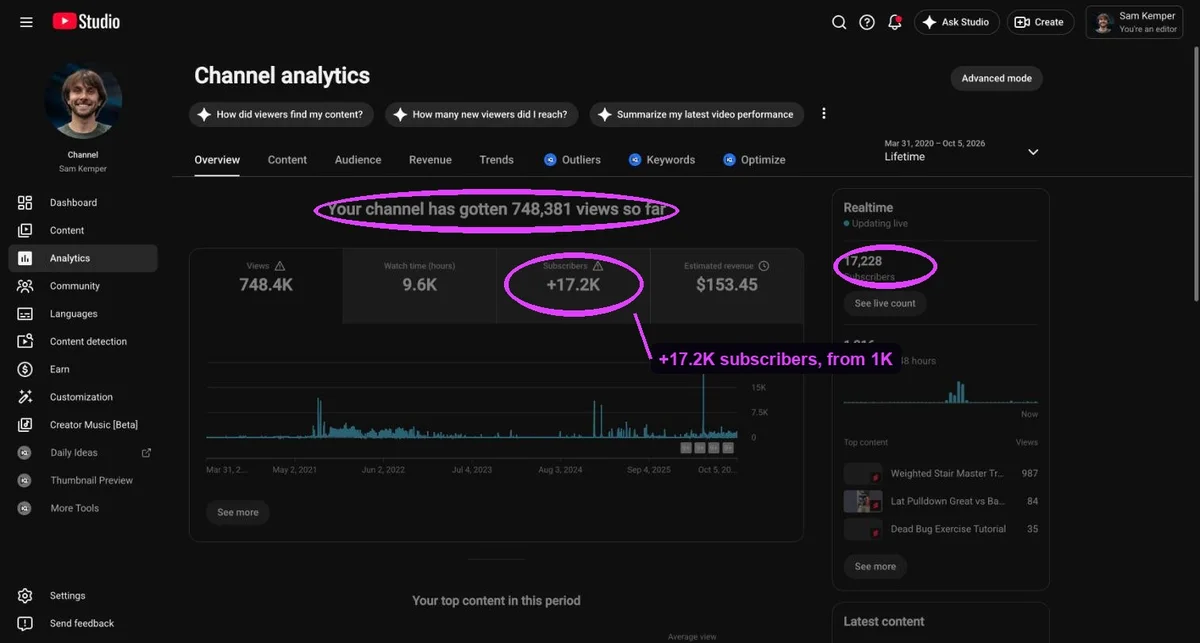Open Dead Bug Exercise Tutorial video

pos(948,529)
